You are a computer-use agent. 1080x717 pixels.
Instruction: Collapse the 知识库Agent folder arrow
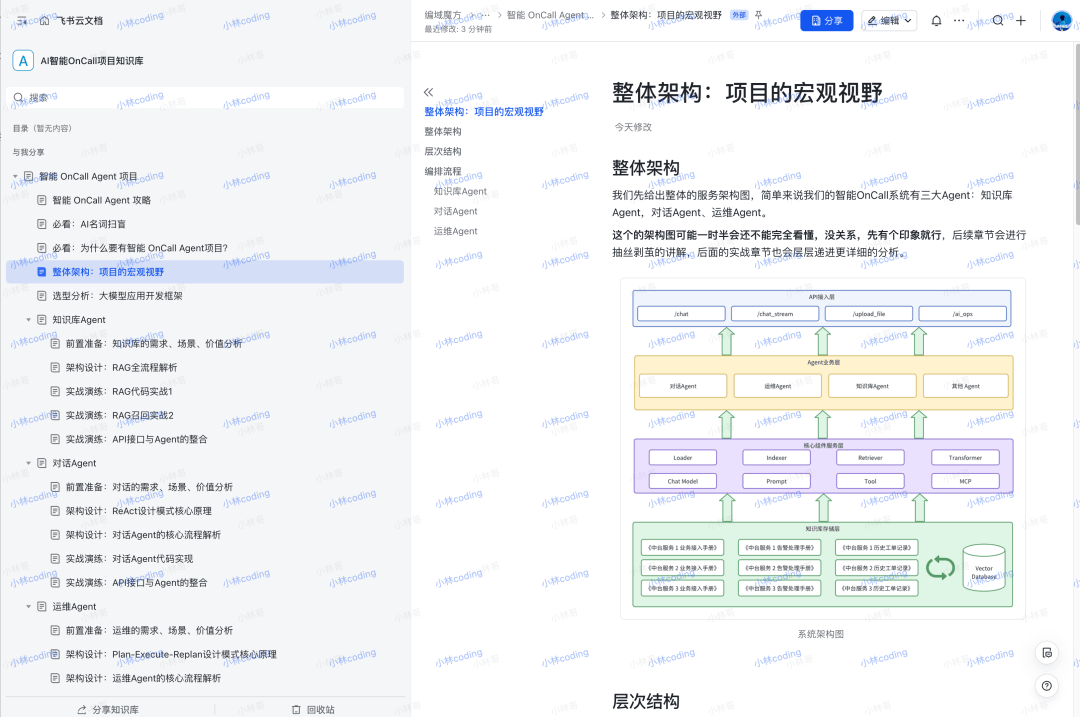[x=29, y=320]
